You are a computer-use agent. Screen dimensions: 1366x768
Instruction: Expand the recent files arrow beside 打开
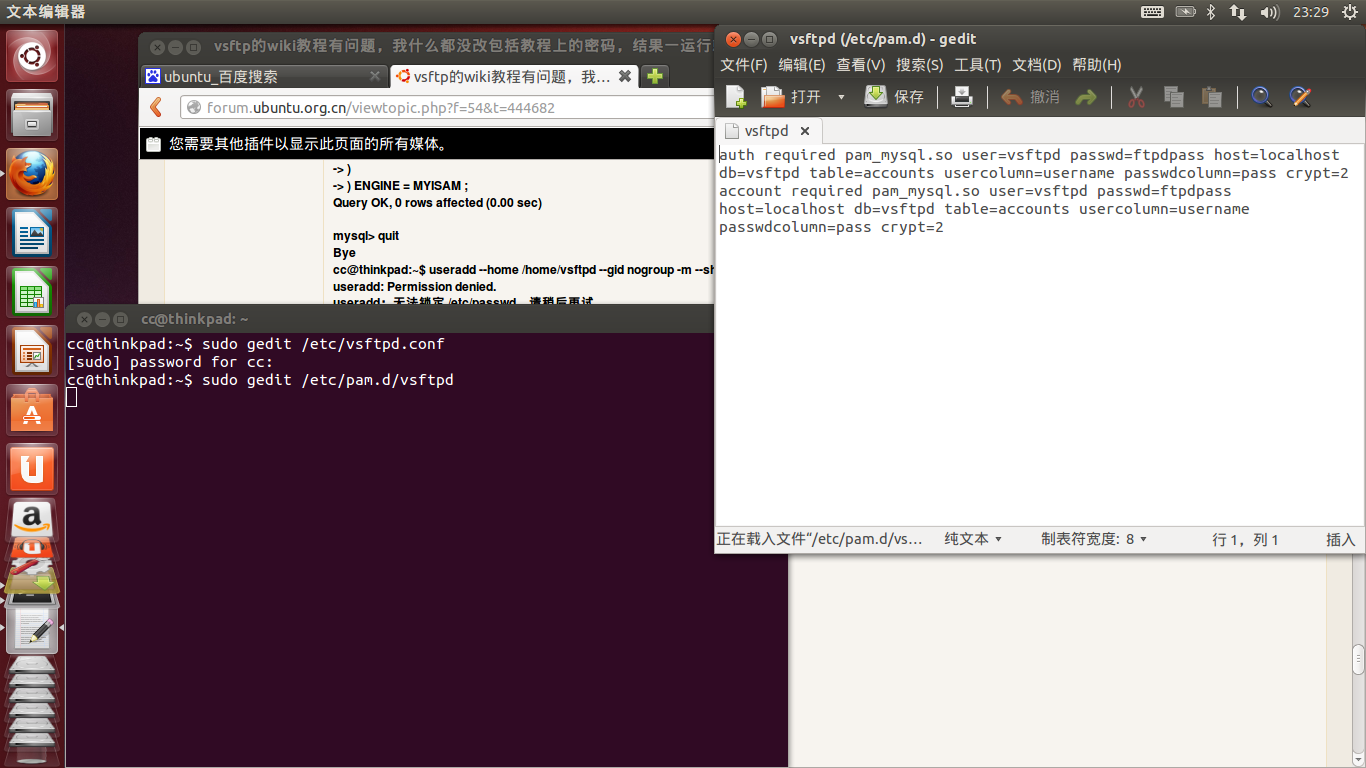(841, 97)
